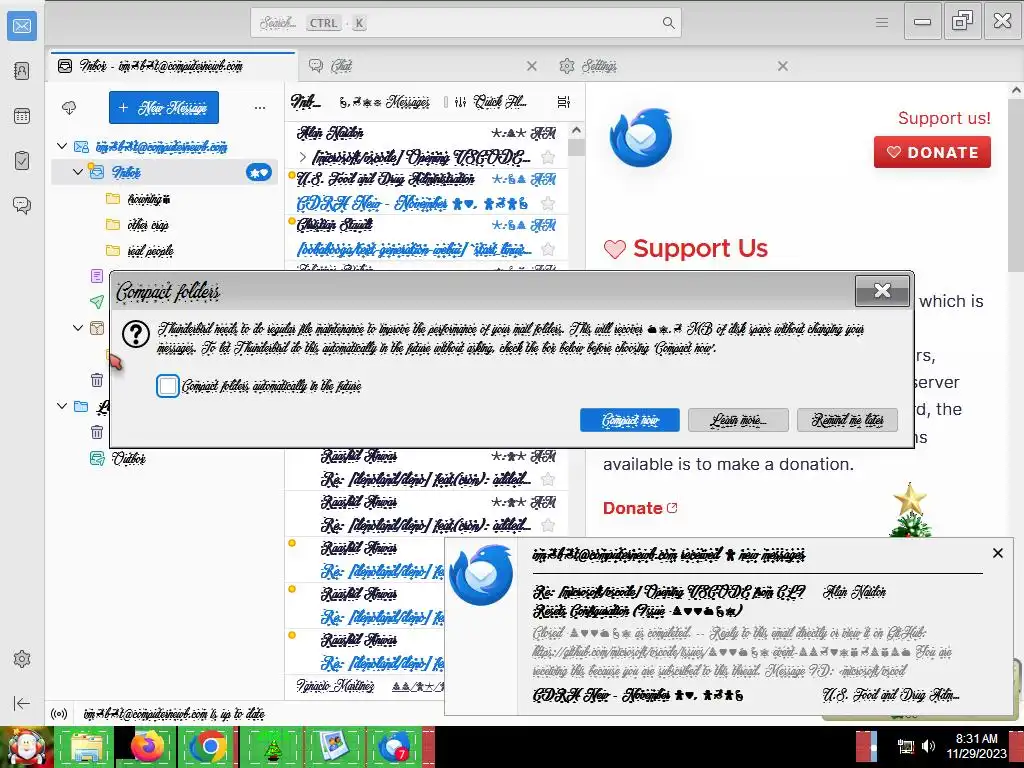Open Firefox from the taskbar

(147, 747)
